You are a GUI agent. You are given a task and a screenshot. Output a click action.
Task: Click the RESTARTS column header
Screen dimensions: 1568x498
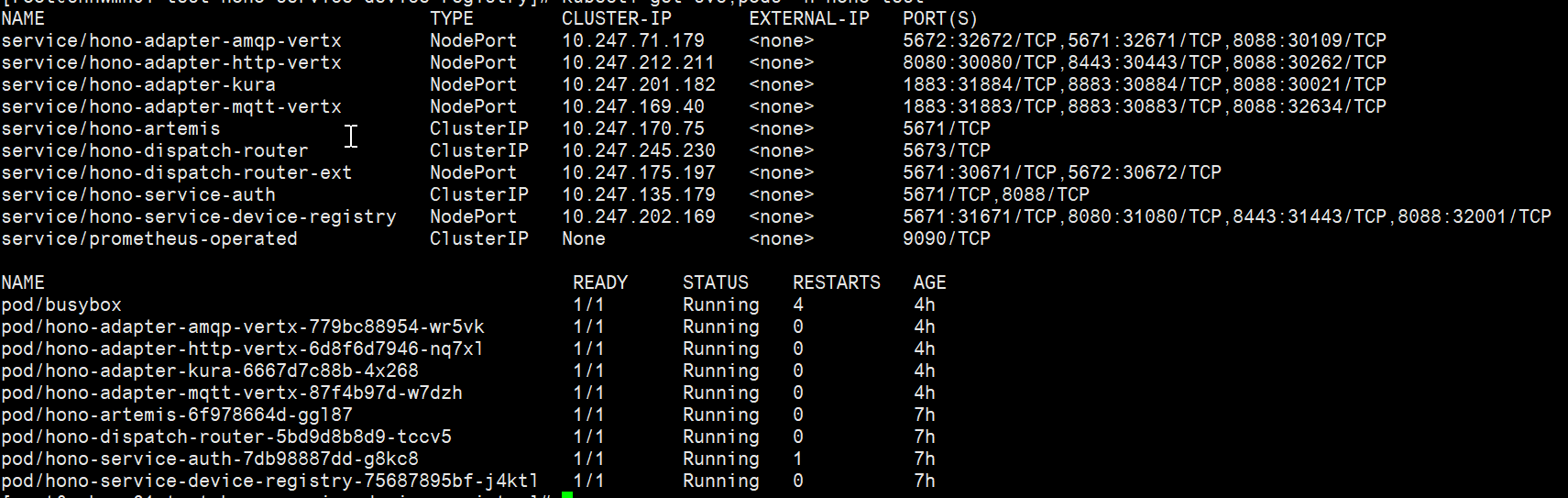click(x=837, y=283)
